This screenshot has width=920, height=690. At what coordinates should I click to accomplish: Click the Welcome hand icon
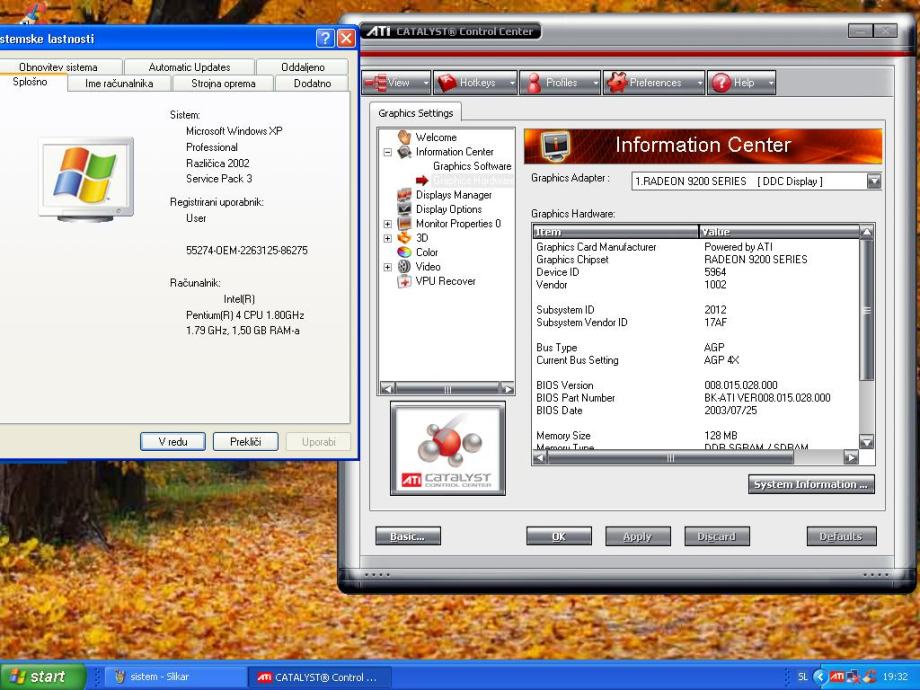coord(404,137)
